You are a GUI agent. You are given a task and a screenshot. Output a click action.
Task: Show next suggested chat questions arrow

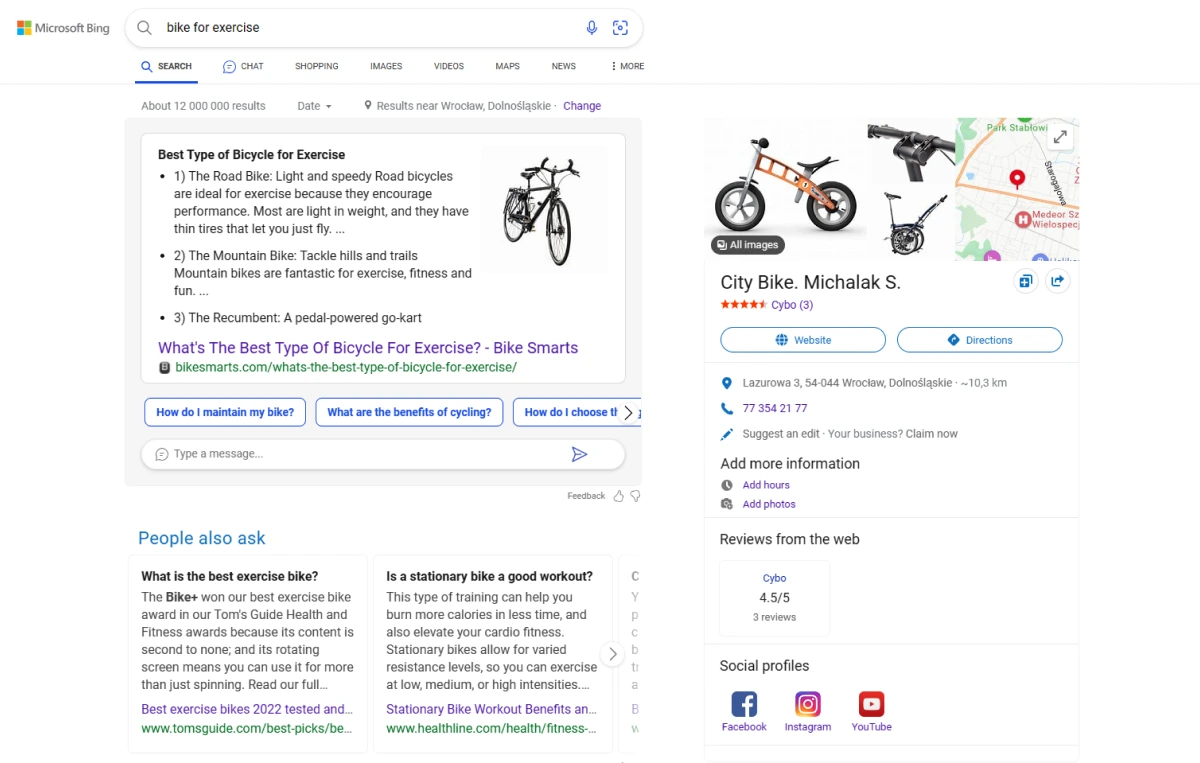point(628,412)
